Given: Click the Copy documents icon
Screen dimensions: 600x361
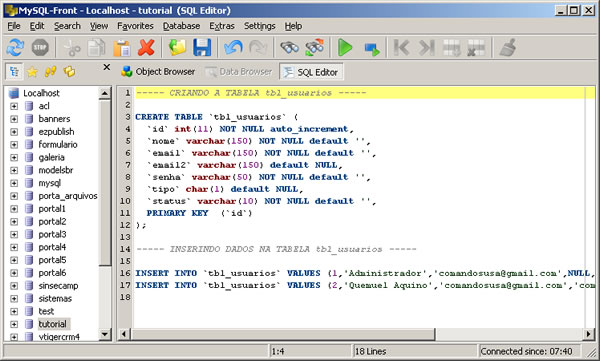Looking at the screenshot, I should (97, 48).
